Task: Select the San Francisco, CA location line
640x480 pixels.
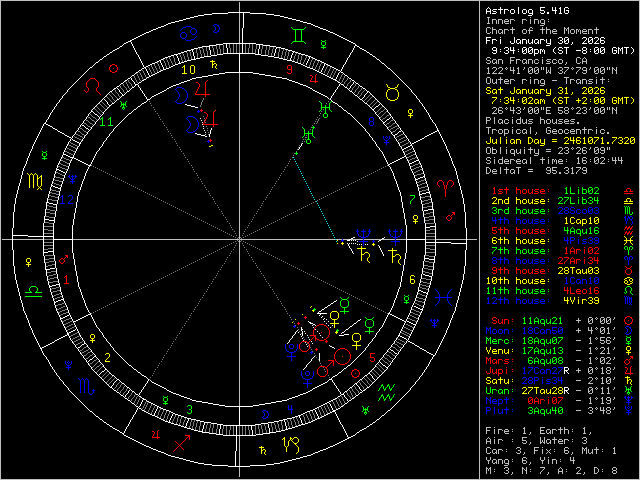Action: pyautogui.click(x=536, y=59)
